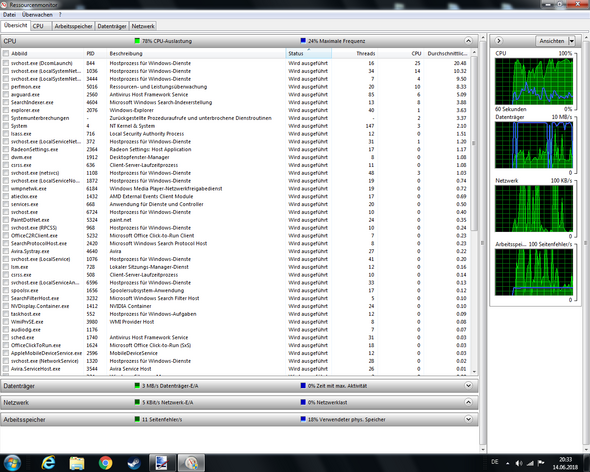Screen dimensions: 590x472
Task: Switch to the Arbeitsspeicher tab
Action: click(73, 26)
